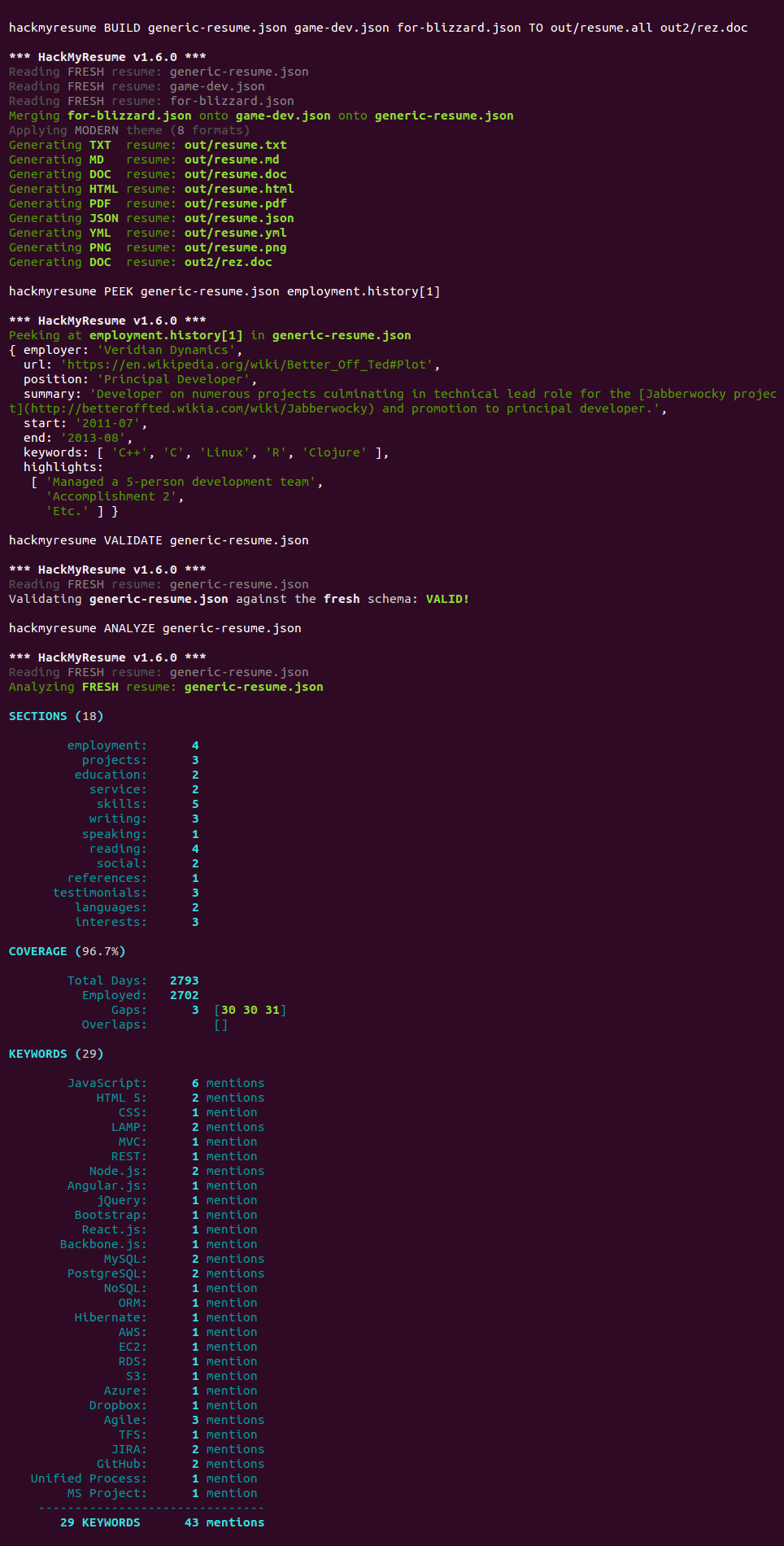
Task: Click the 'React.js:' keyword row
Action: tap(170, 1229)
